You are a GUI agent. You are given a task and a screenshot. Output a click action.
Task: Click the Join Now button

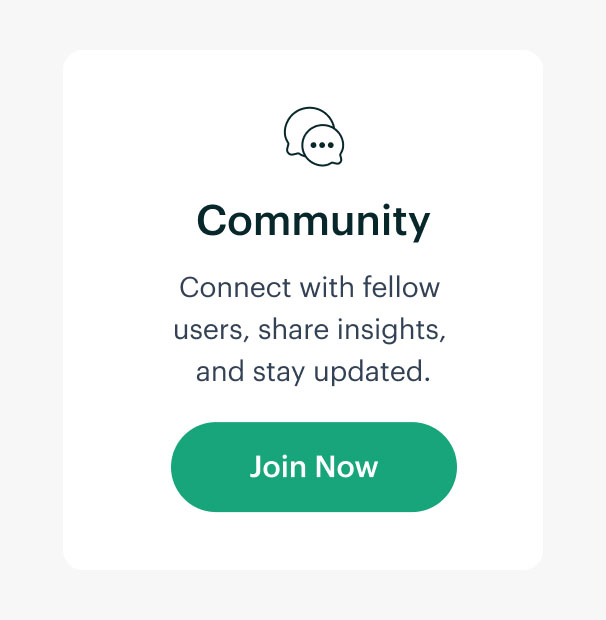pos(314,467)
